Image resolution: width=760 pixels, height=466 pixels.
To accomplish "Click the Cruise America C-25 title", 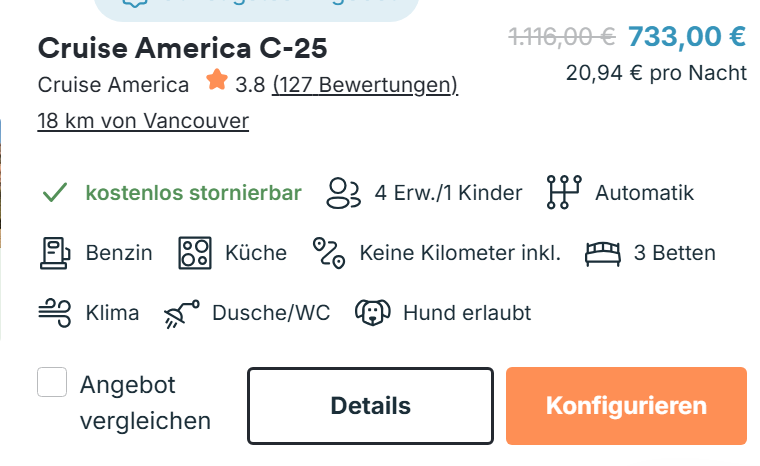I will 182,48.
